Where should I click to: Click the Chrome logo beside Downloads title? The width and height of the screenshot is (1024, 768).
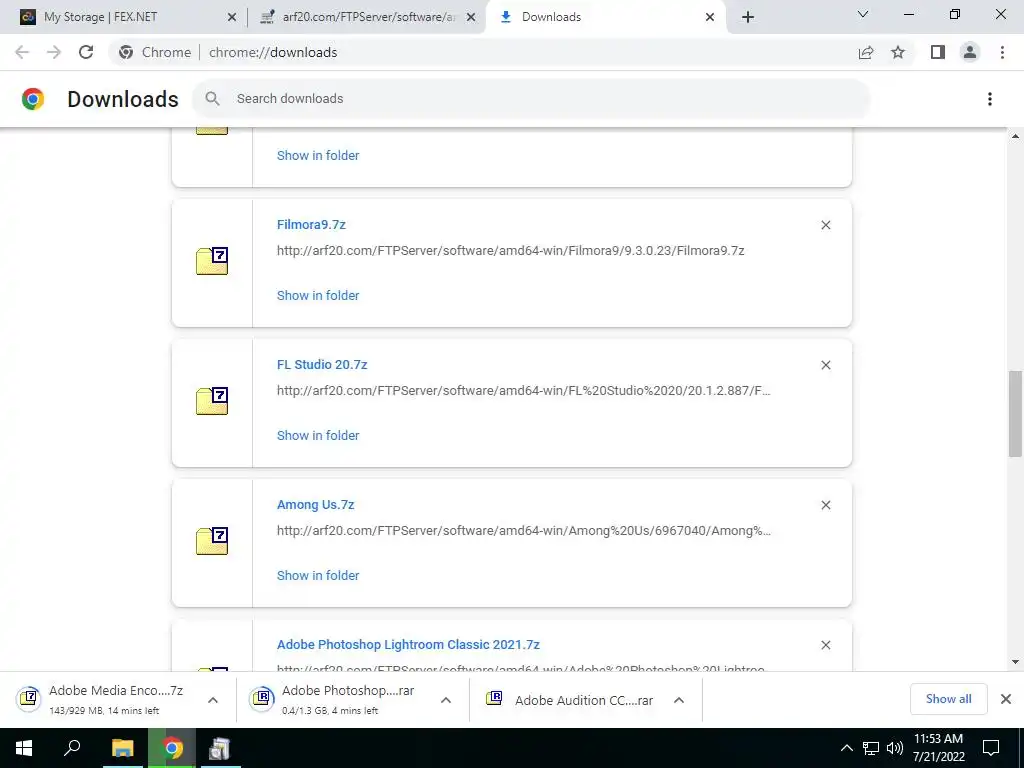tap(33, 99)
